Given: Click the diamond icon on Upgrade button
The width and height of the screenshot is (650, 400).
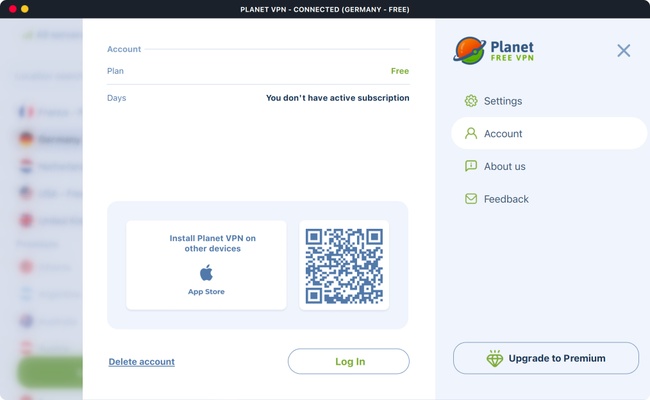Looking at the screenshot, I should pos(495,358).
